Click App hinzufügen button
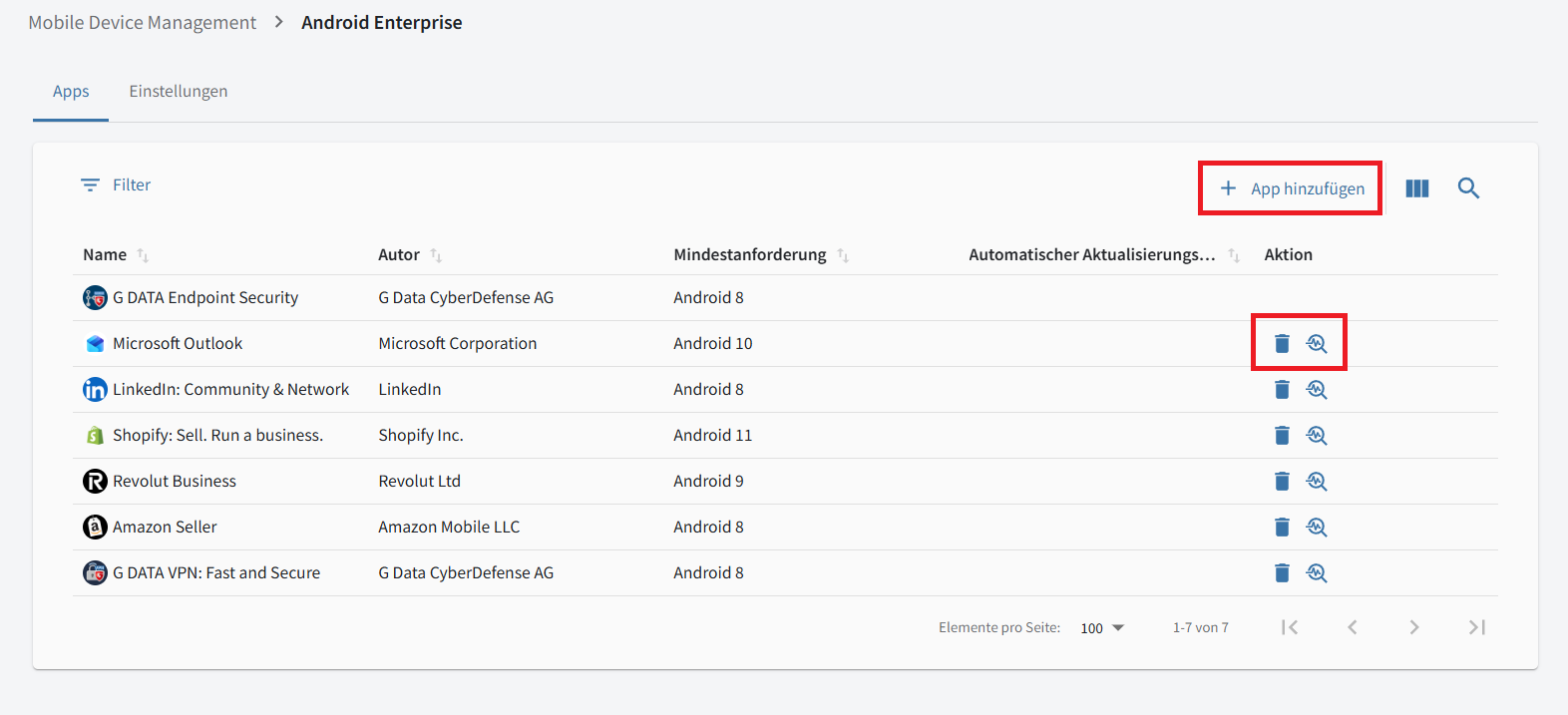1568x715 pixels. point(1291,188)
